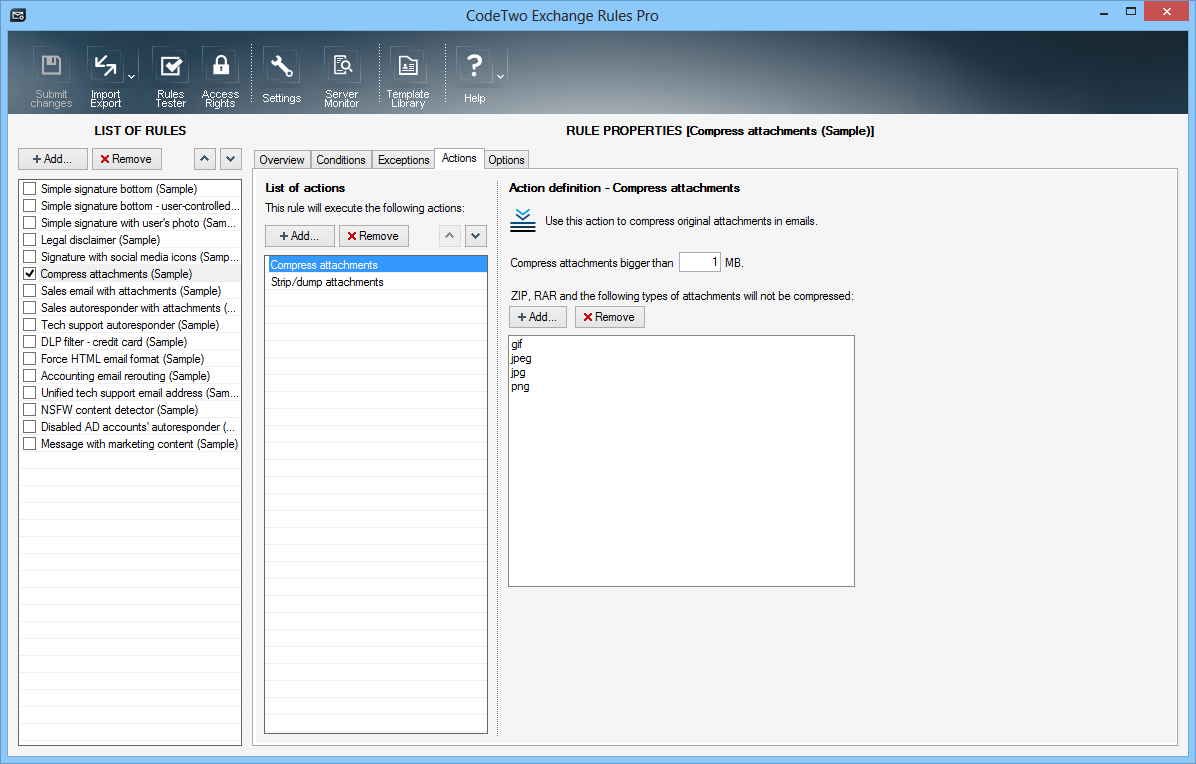Tick Simple signature with user's photo checkbox
1196x764 pixels.
pos(30,223)
